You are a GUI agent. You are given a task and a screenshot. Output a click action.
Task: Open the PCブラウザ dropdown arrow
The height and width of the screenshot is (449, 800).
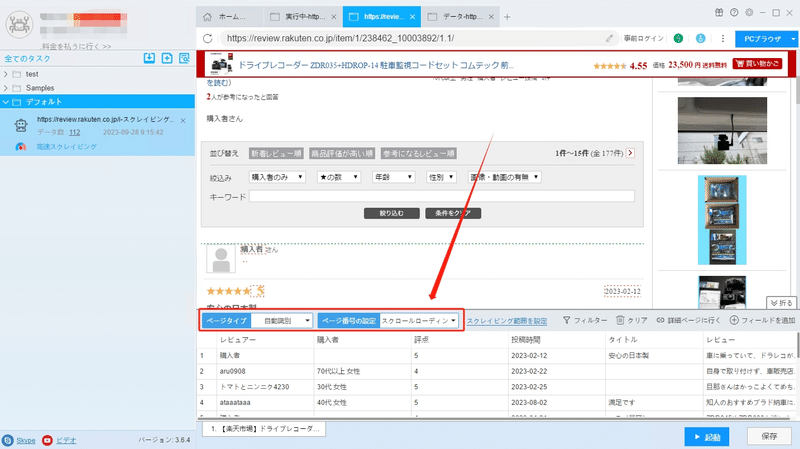point(793,39)
